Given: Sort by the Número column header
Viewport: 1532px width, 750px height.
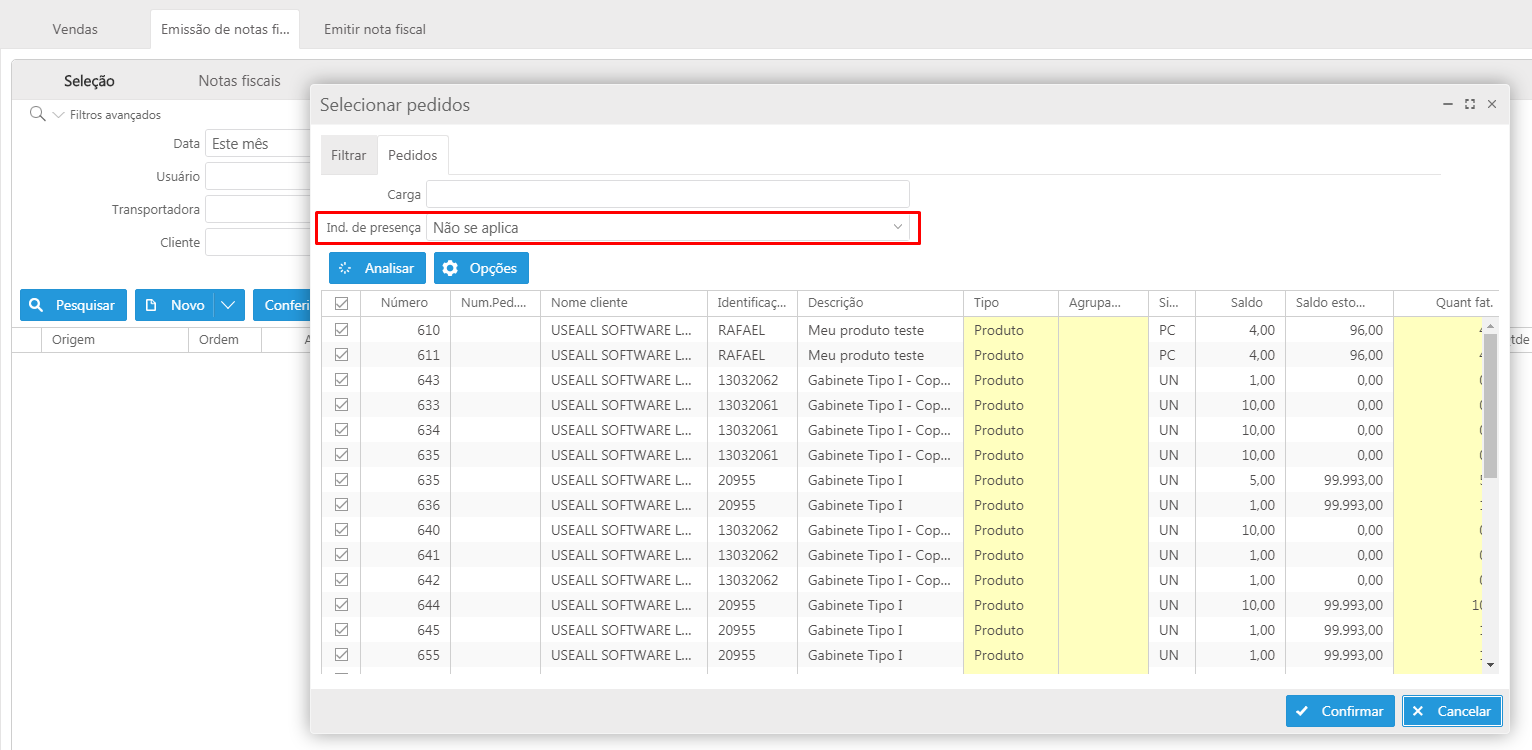Looking at the screenshot, I should (x=405, y=303).
